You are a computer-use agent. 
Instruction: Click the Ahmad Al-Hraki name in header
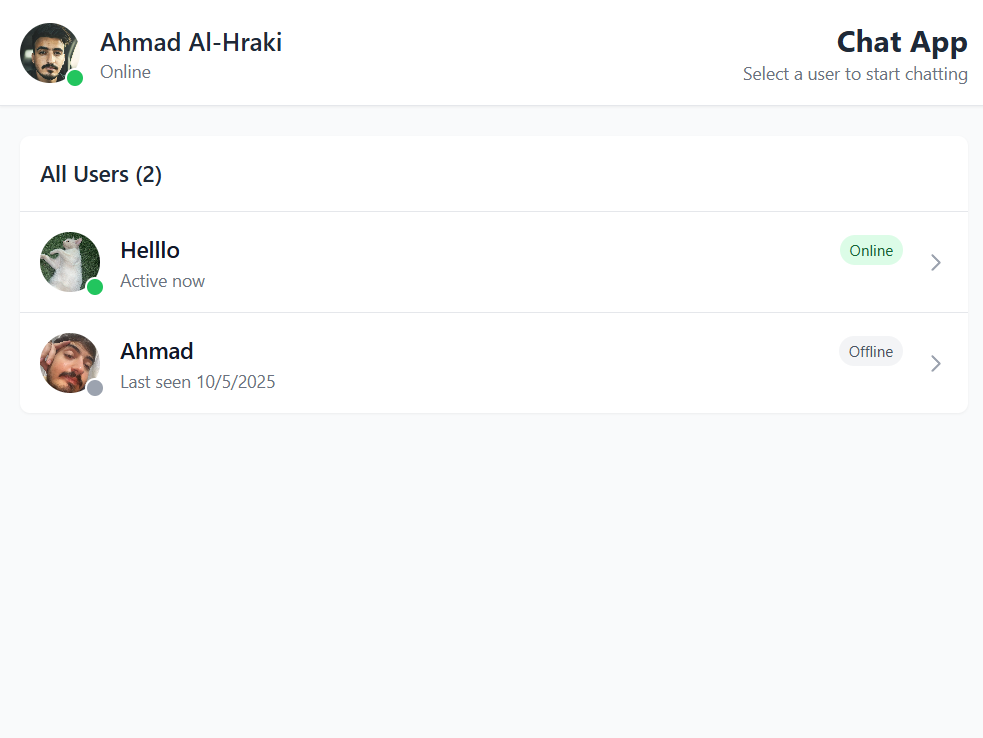191,43
